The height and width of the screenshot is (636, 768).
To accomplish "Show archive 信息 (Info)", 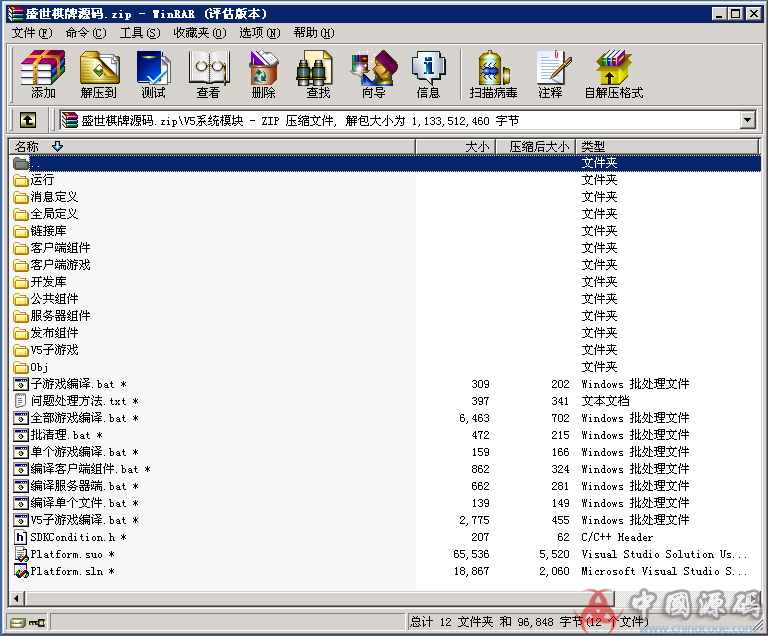I will click(x=429, y=74).
